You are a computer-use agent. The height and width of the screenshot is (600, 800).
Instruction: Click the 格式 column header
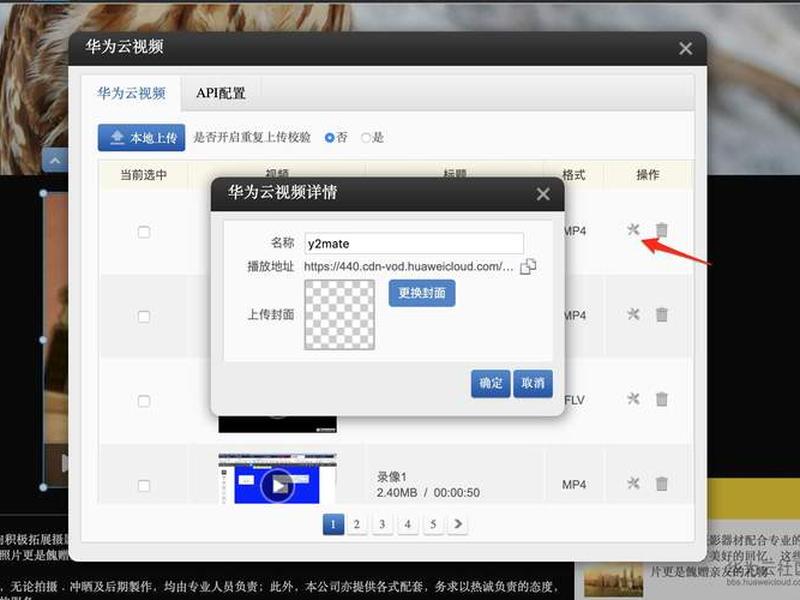coord(573,175)
